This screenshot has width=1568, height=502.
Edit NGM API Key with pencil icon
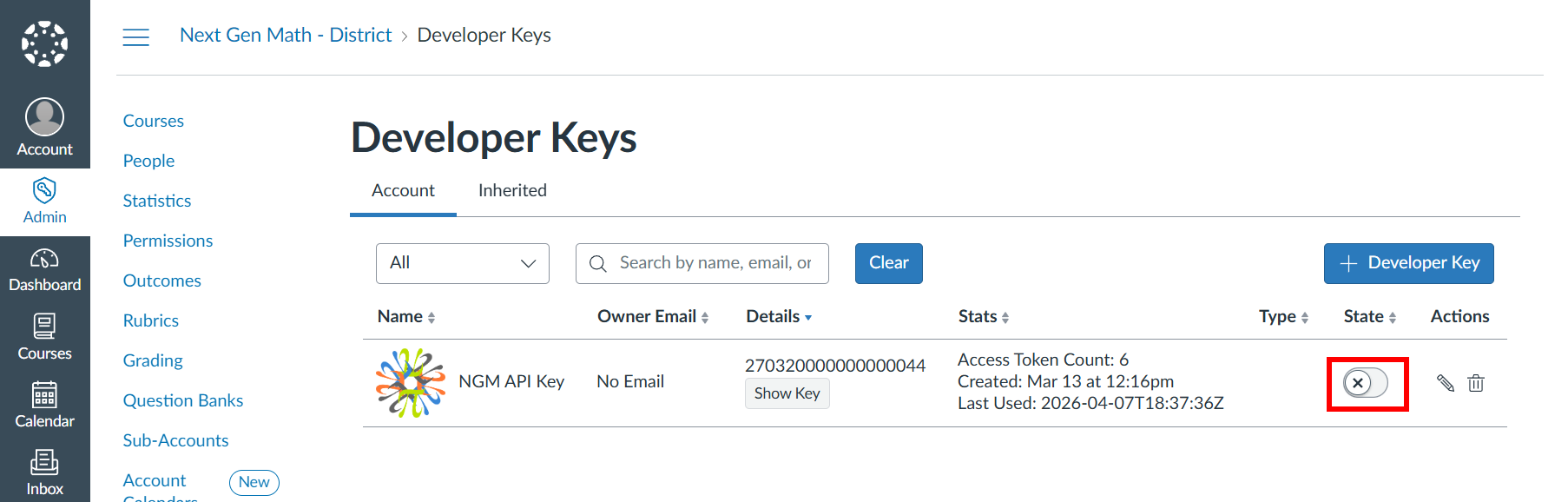1446,383
